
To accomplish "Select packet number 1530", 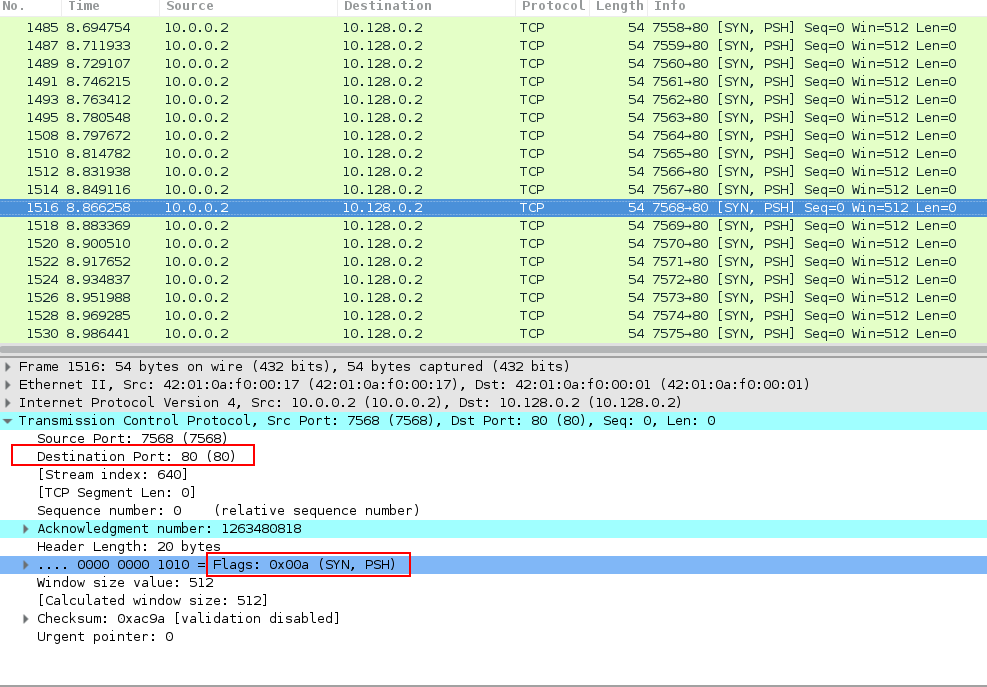I will [x=494, y=334].
